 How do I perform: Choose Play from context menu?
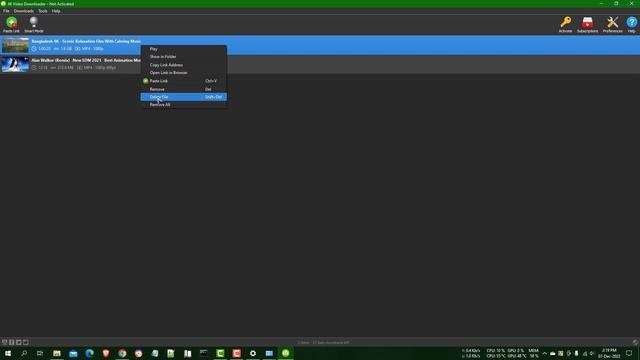[x=184, y=49]
